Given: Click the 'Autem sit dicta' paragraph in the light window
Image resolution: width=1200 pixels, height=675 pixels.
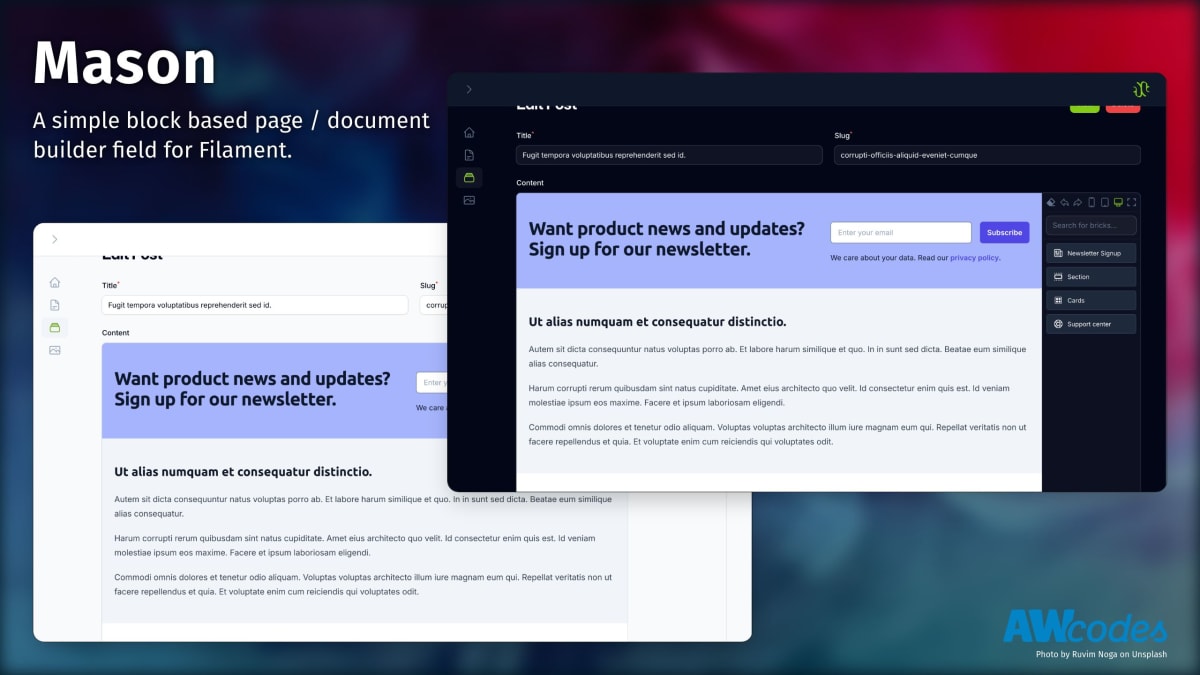Looking at the screenshot, I should click(x=363, y=506).
